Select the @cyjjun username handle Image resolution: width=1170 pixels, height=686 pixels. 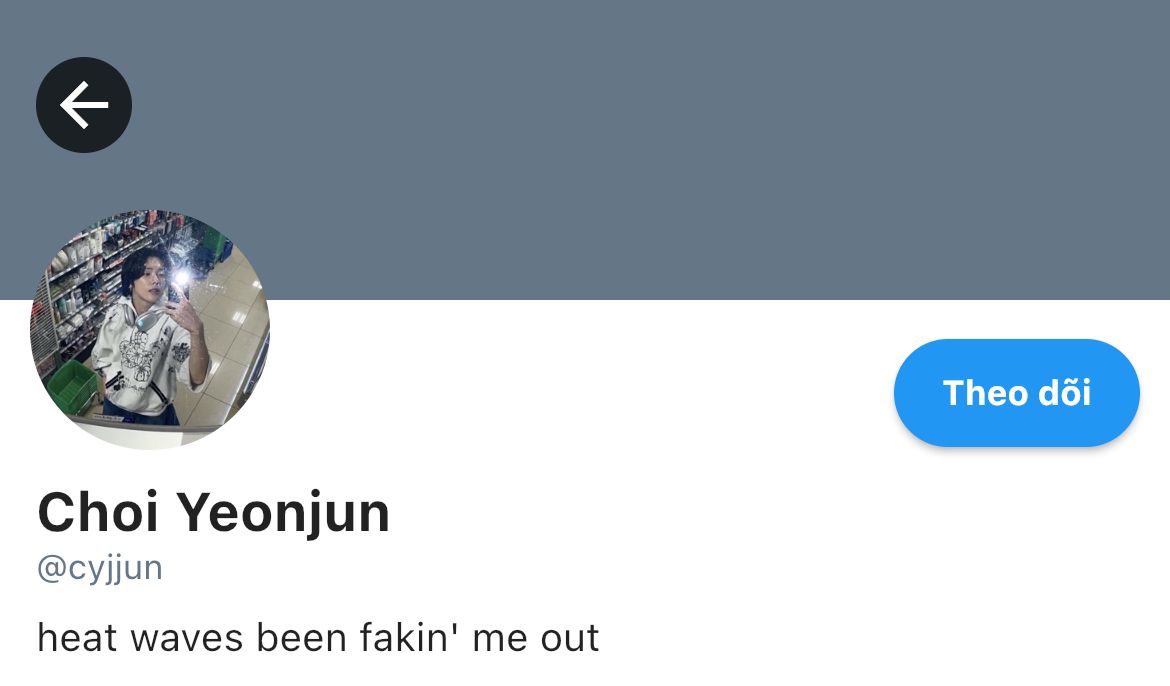tap(100, 568)
